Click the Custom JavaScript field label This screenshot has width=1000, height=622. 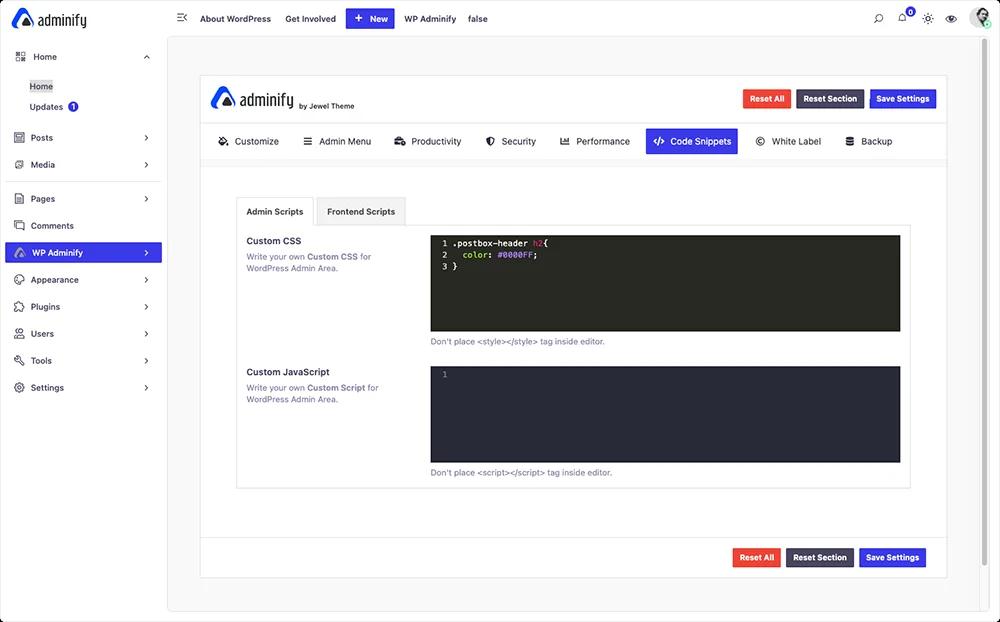(288, 372)
